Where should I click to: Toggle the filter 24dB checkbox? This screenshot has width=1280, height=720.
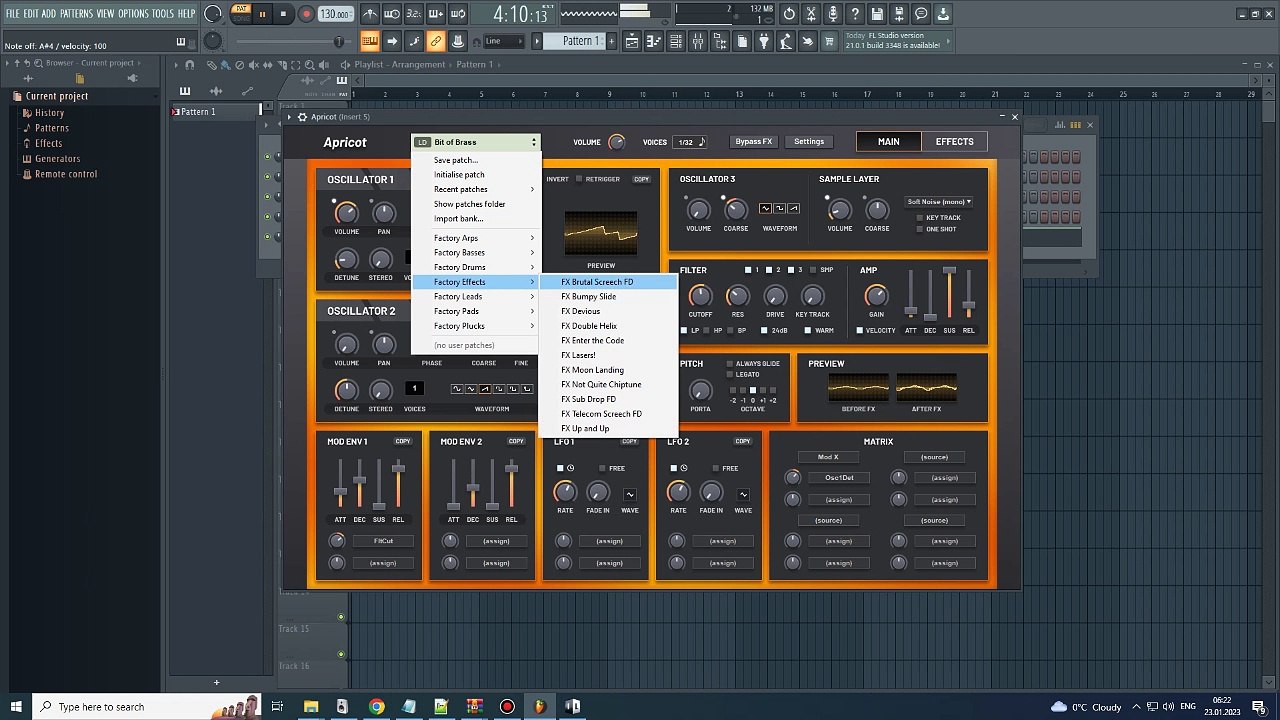(x=764, y=330)
